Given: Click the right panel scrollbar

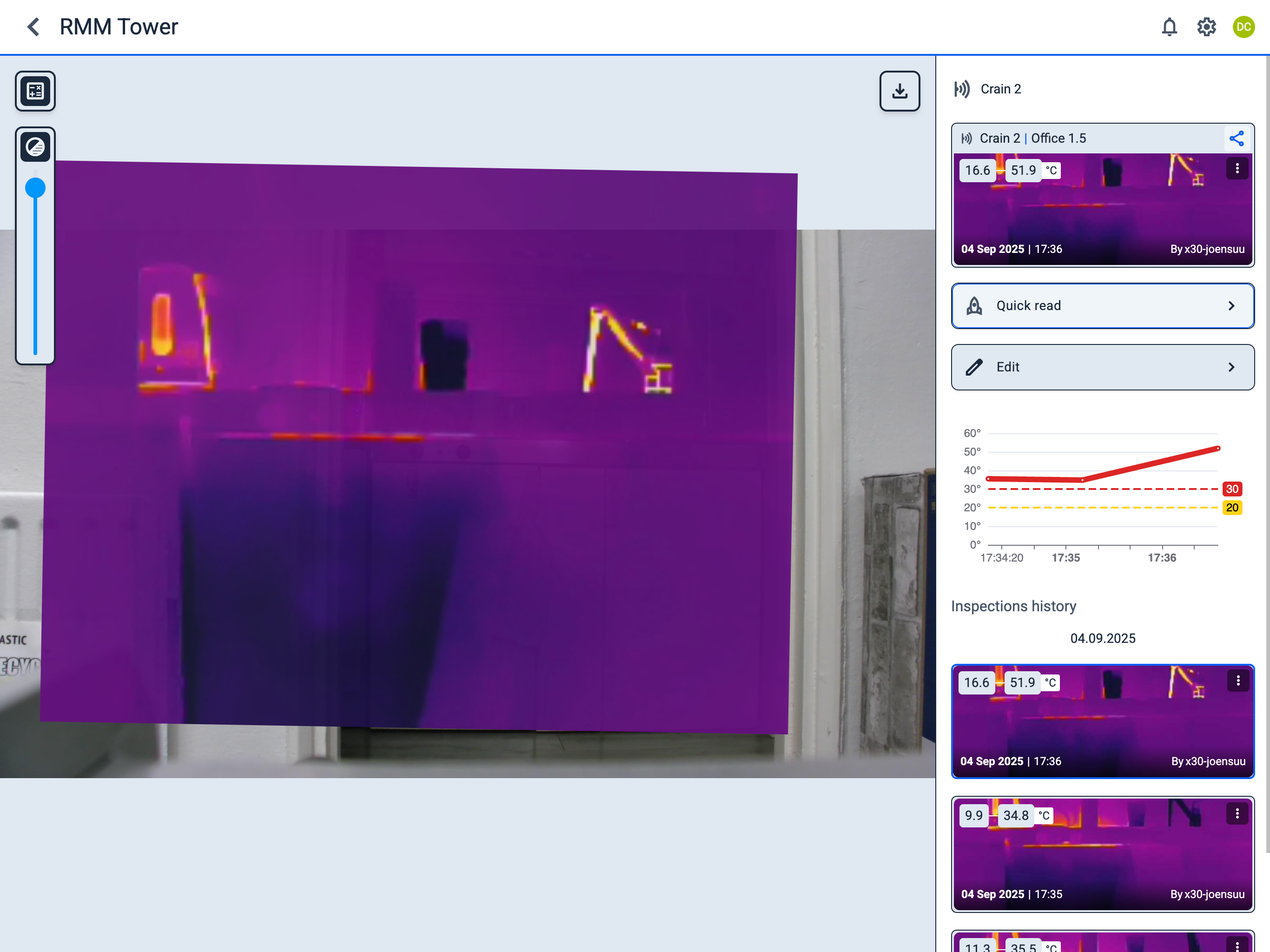Looking at the screenshot, I should pos(1267,454).
